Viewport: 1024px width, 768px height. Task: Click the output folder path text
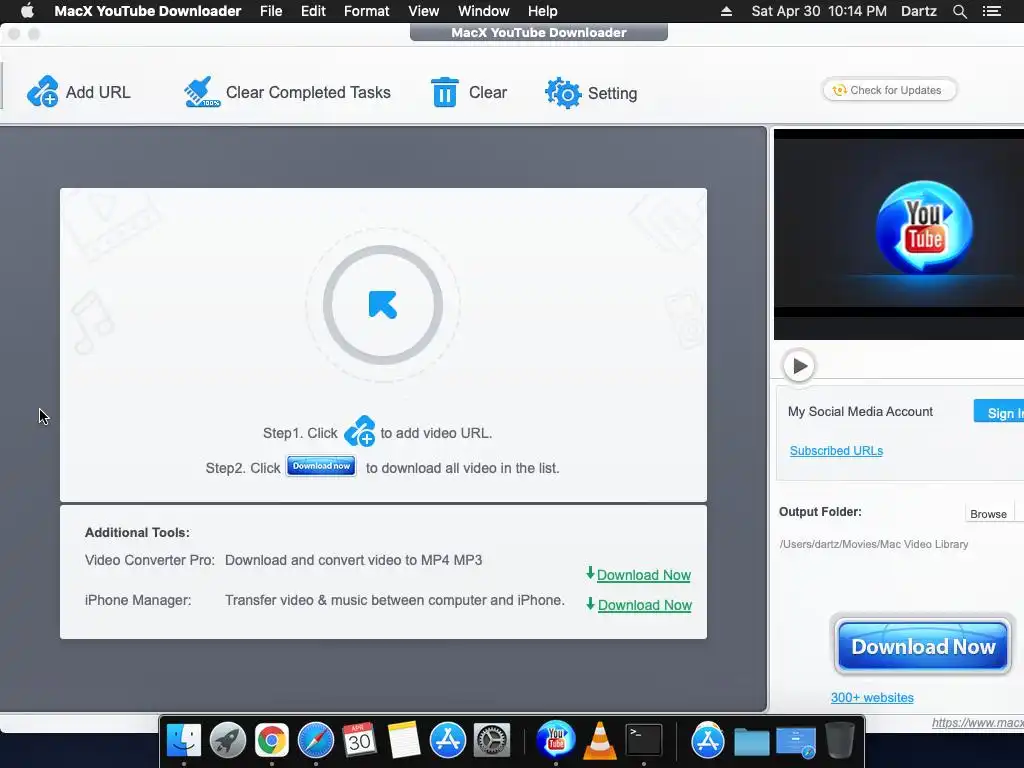tap(873, 544)
